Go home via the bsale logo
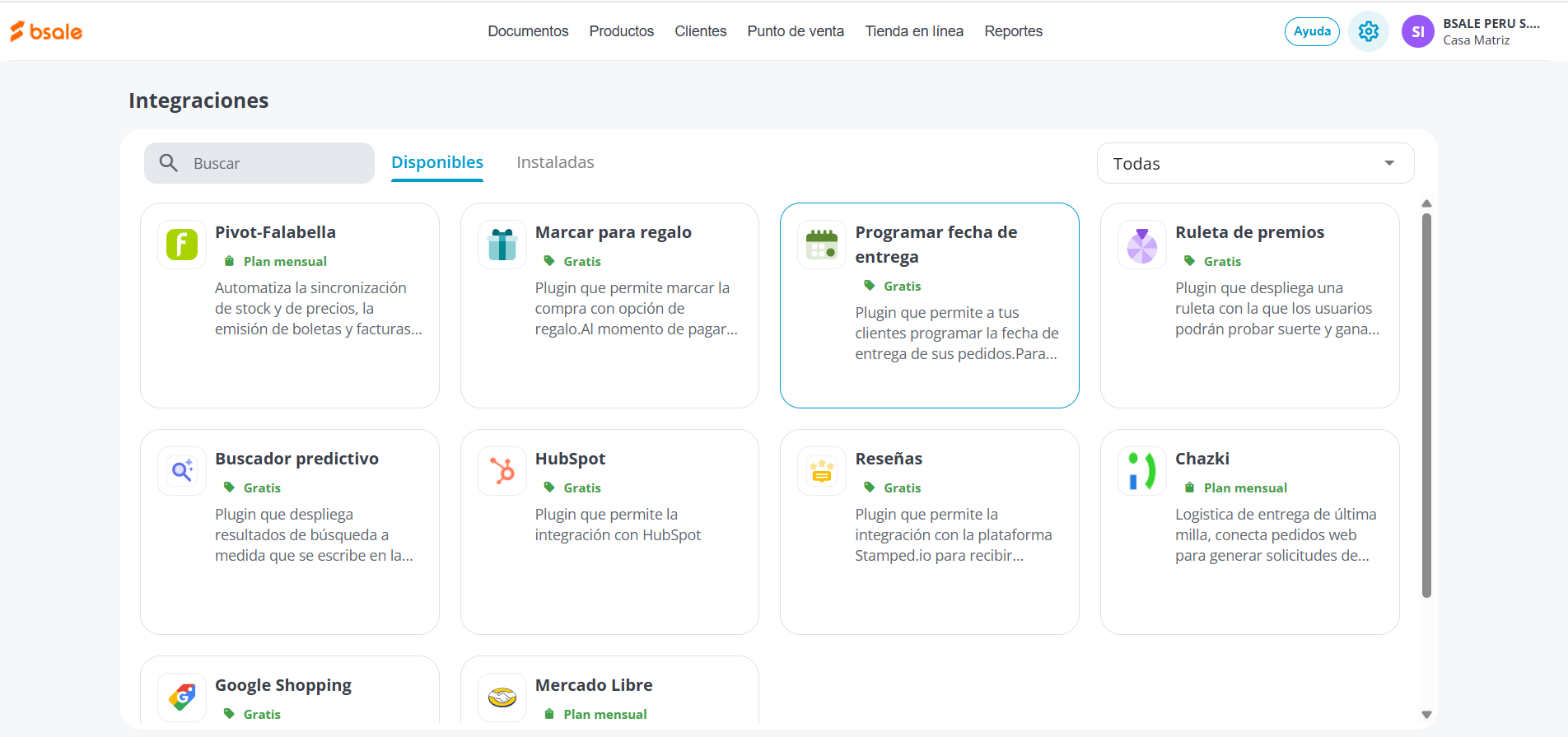This screenshot has width=1568, height=737. click(x=46, y=31)
